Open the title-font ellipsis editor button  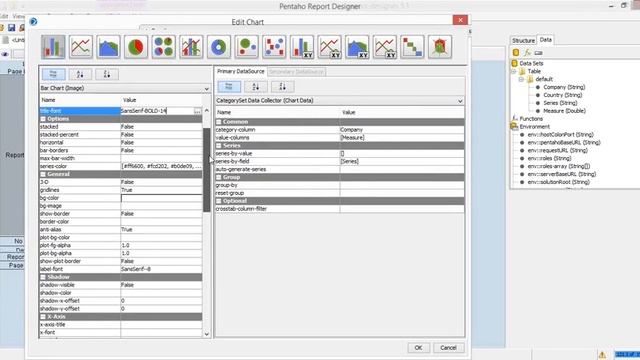(x=197, y=111)
